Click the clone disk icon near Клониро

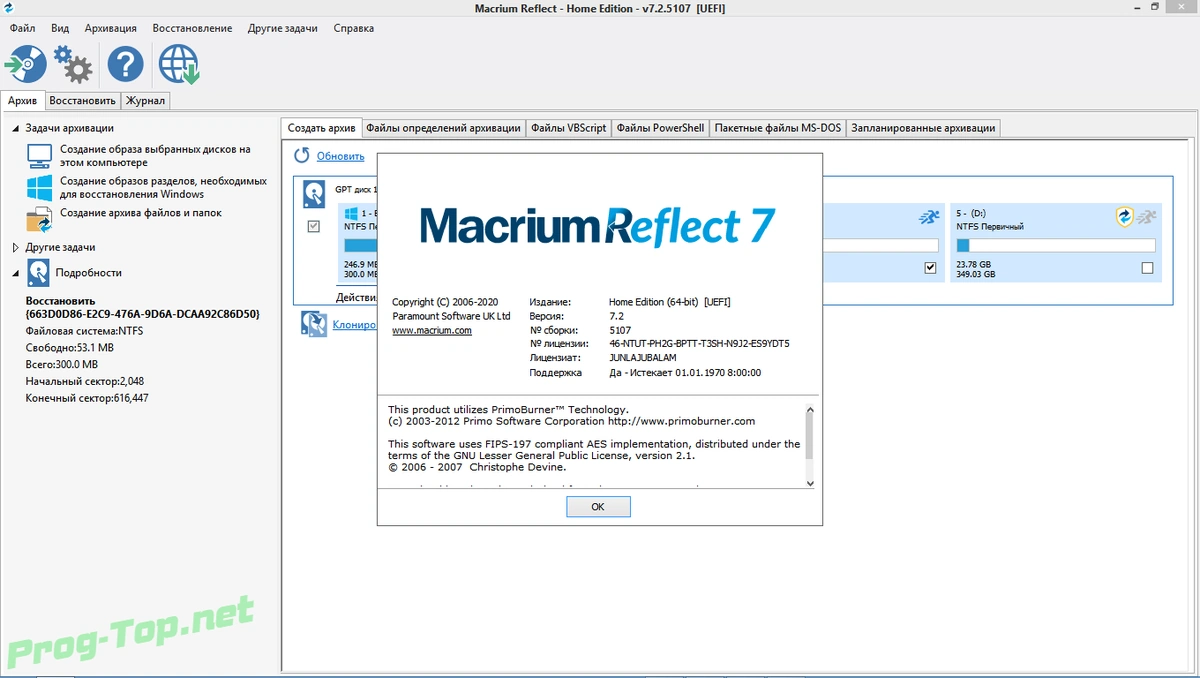click(x=315, y=323)
